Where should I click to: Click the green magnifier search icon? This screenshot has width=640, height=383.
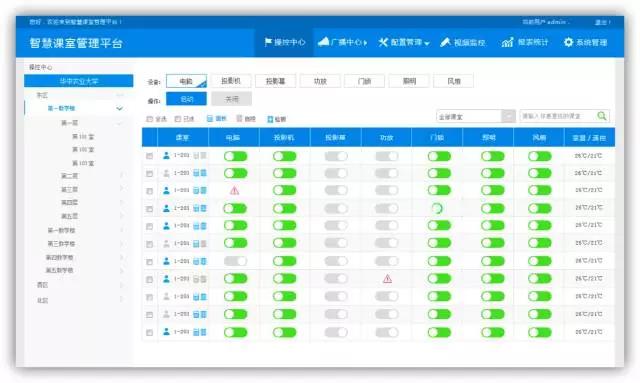(602, 116)
